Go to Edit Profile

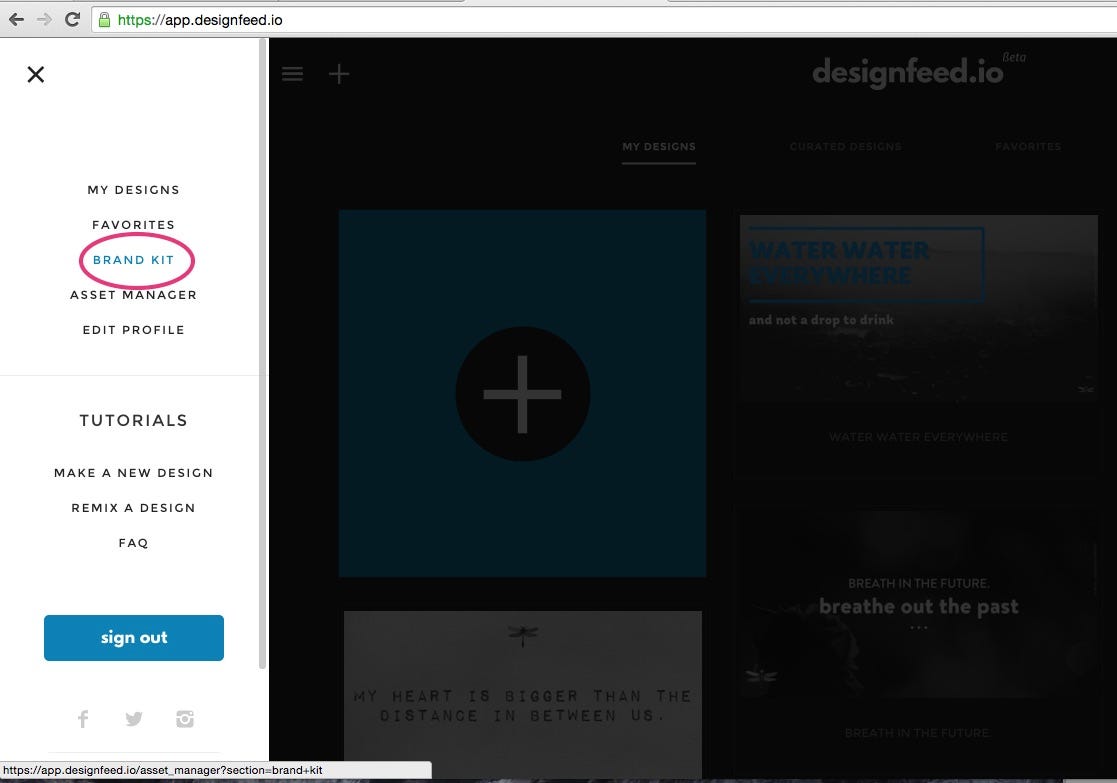click(133, 329)
